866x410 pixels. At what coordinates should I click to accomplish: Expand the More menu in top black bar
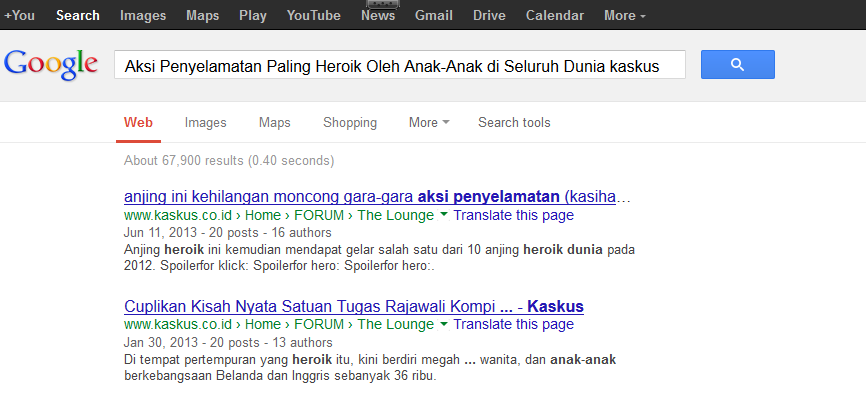point(625,15)
